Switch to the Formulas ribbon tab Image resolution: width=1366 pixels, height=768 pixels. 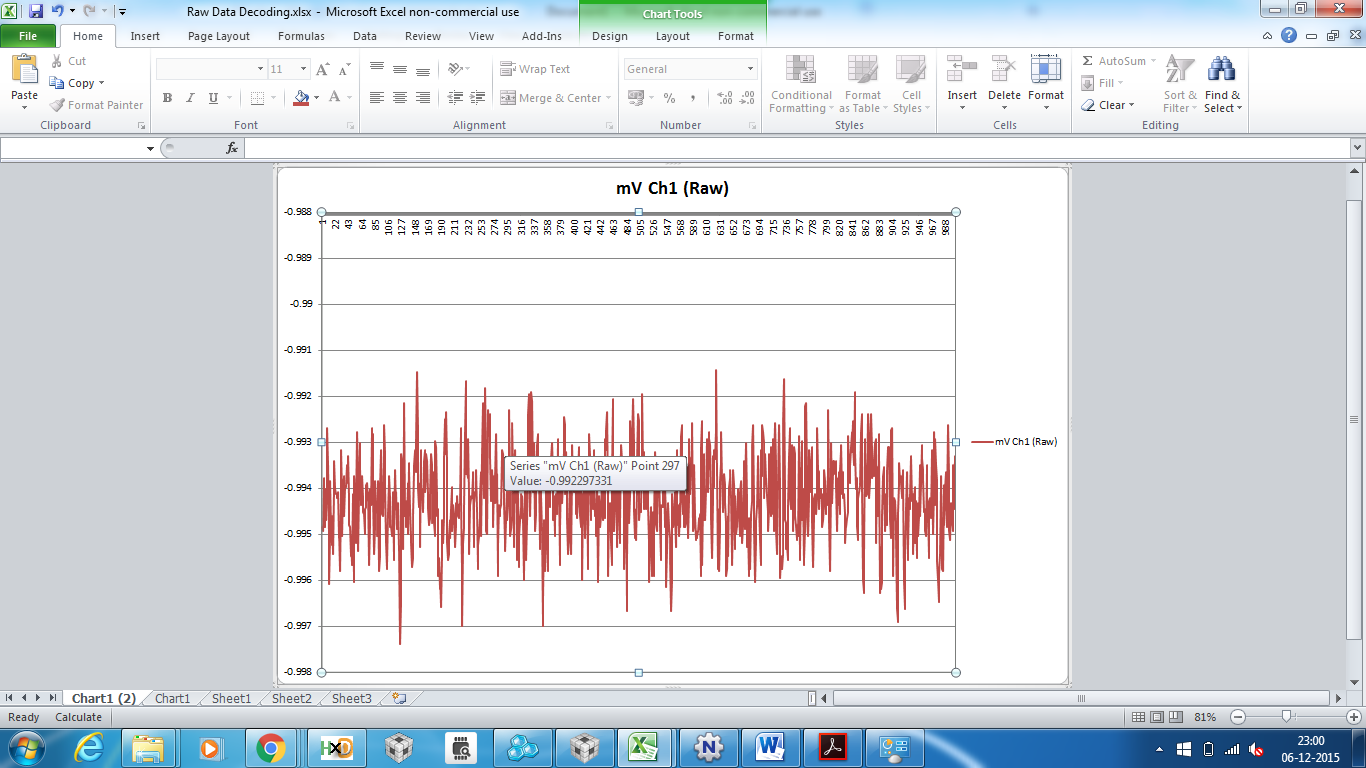click(301, 36)
